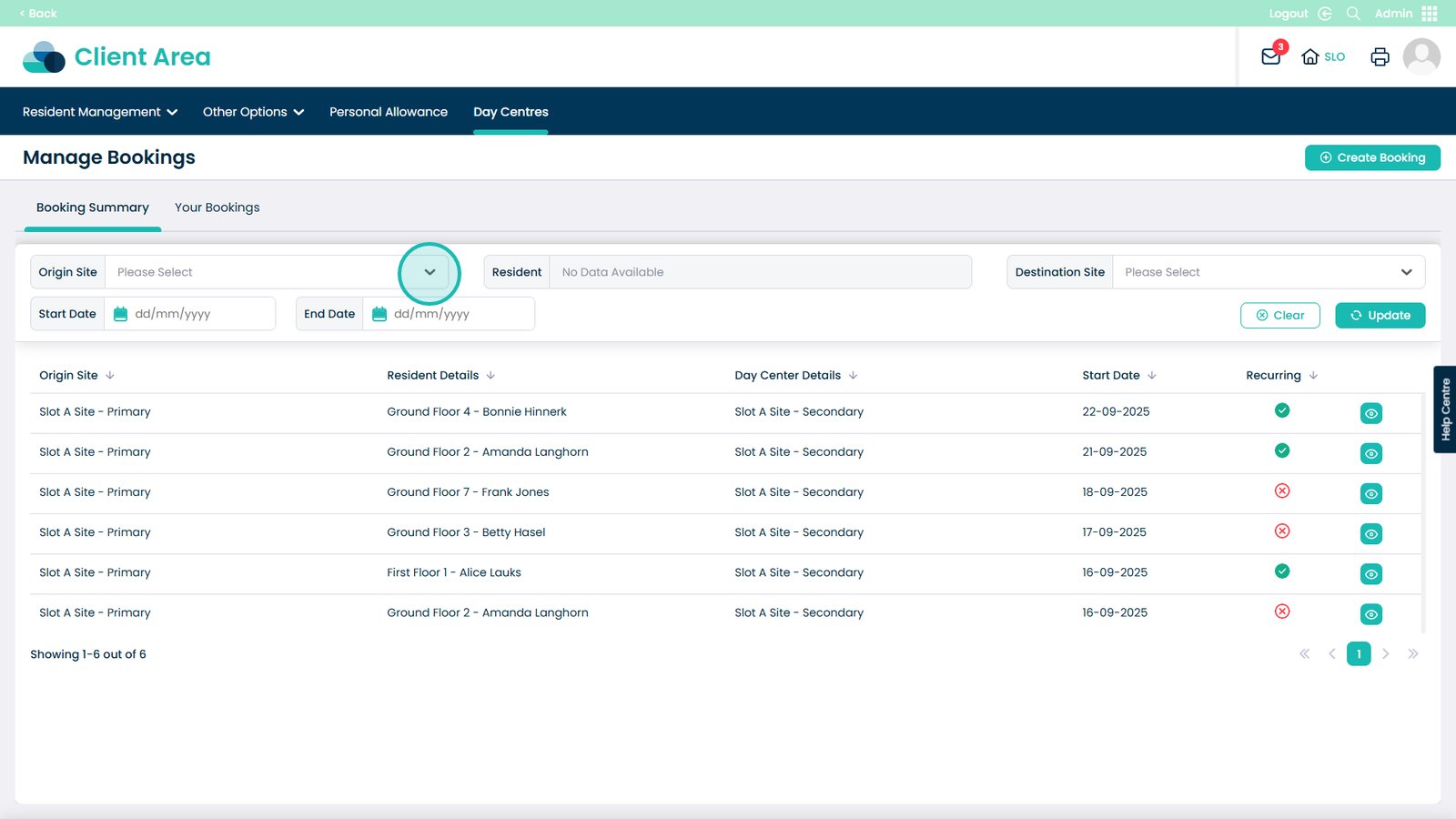The height and width of the screenshot is (819, 1456).
Task: Click the printer icon in header
Action: click(x=1380, y=56)
